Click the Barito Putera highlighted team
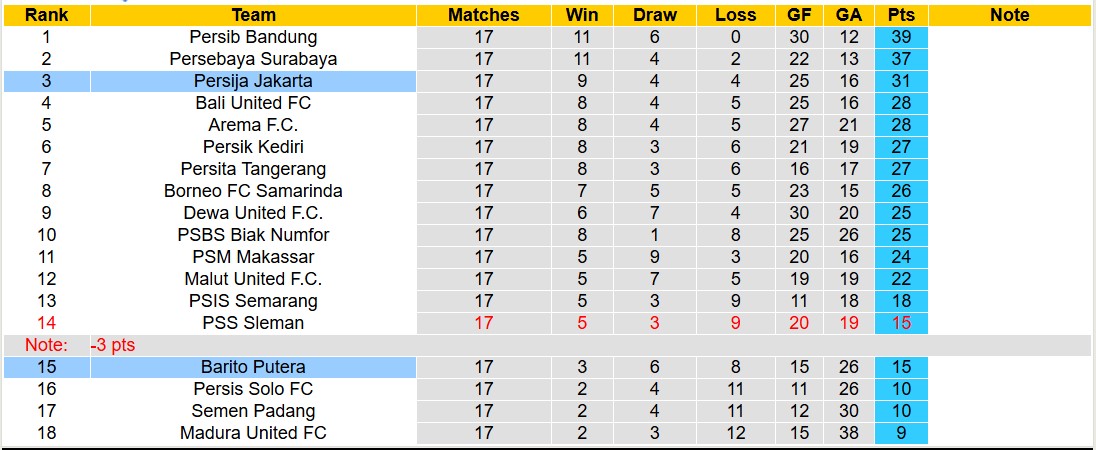This screenshot has height=450, width=1096. [253, 367]
